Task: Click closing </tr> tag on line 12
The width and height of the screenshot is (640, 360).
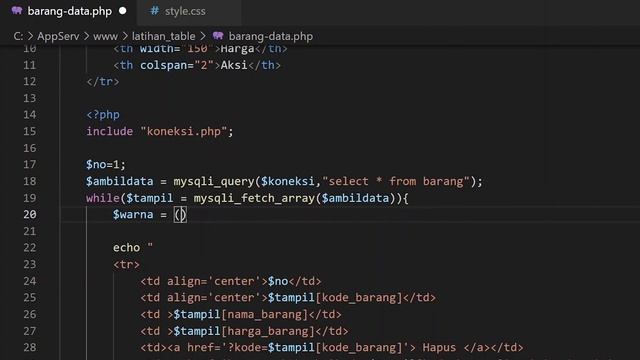Action: (x=103, y=82)
